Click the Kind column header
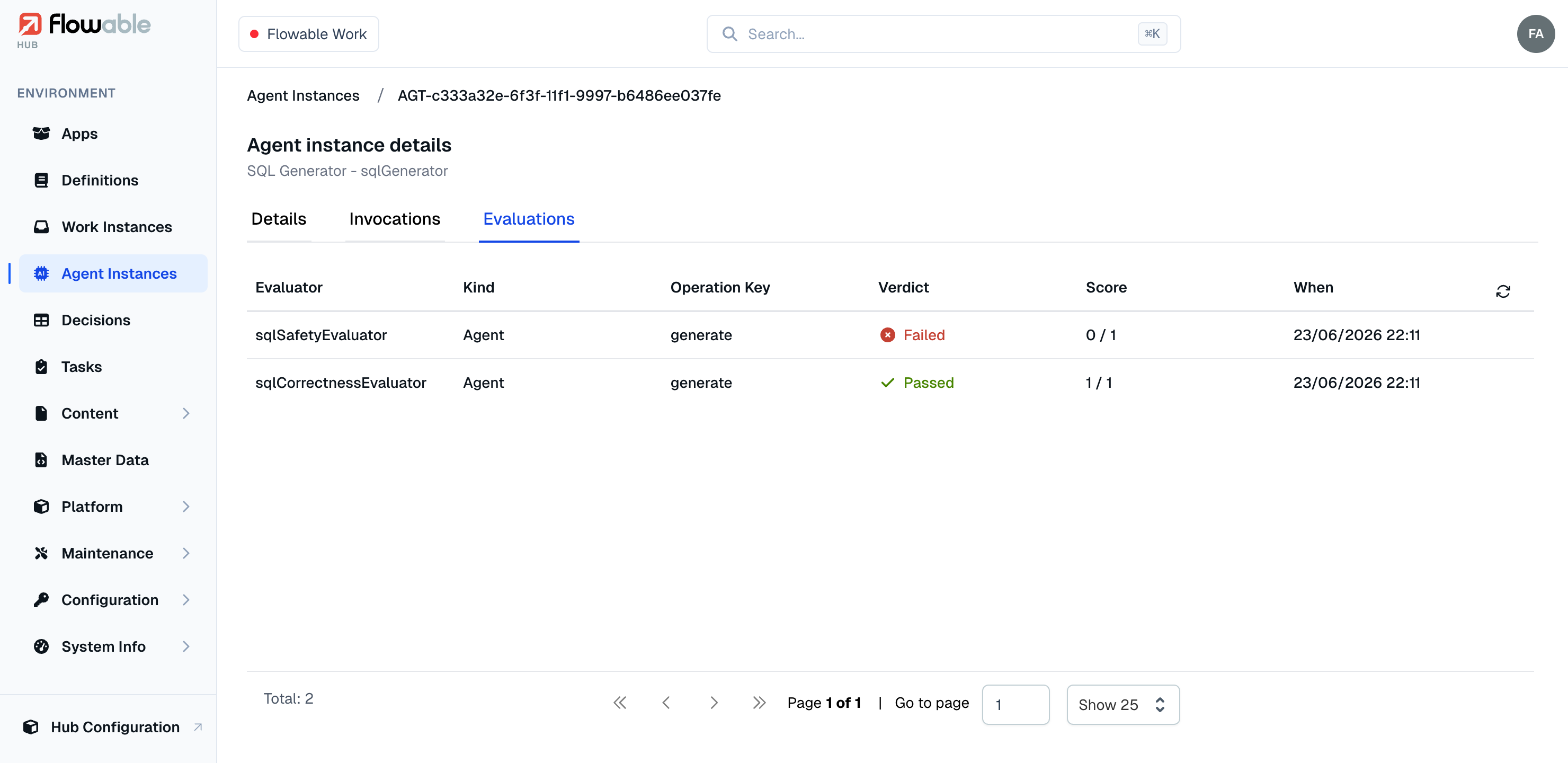 (x=478, y=287)
